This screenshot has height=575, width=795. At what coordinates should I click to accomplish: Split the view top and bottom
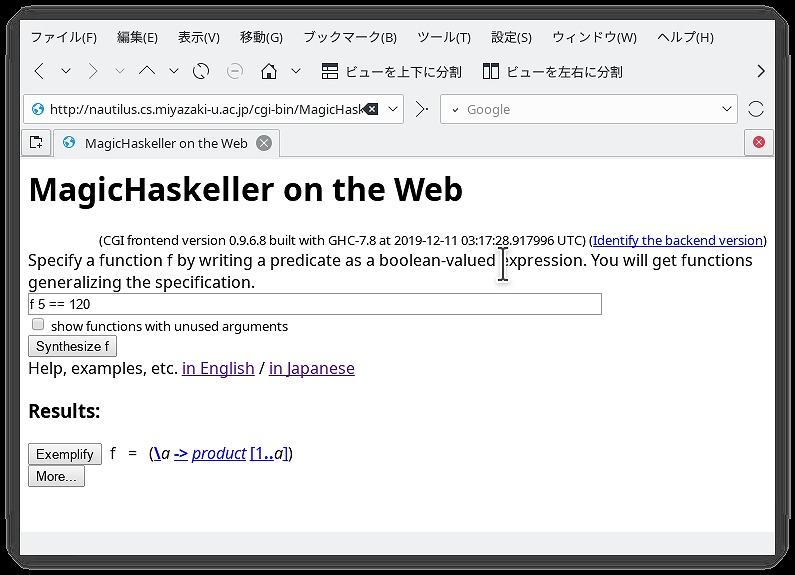(x=391, y=71)
